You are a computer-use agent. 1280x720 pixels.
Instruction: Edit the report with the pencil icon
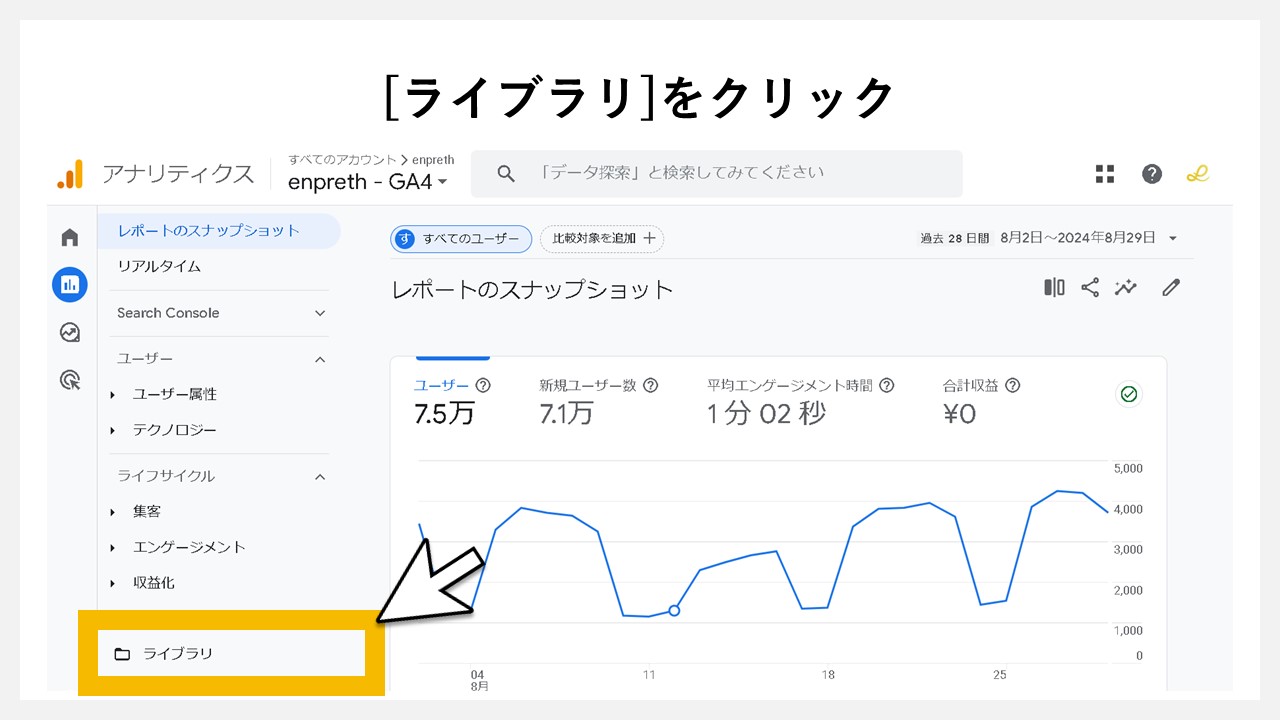tap(1171, 287)
